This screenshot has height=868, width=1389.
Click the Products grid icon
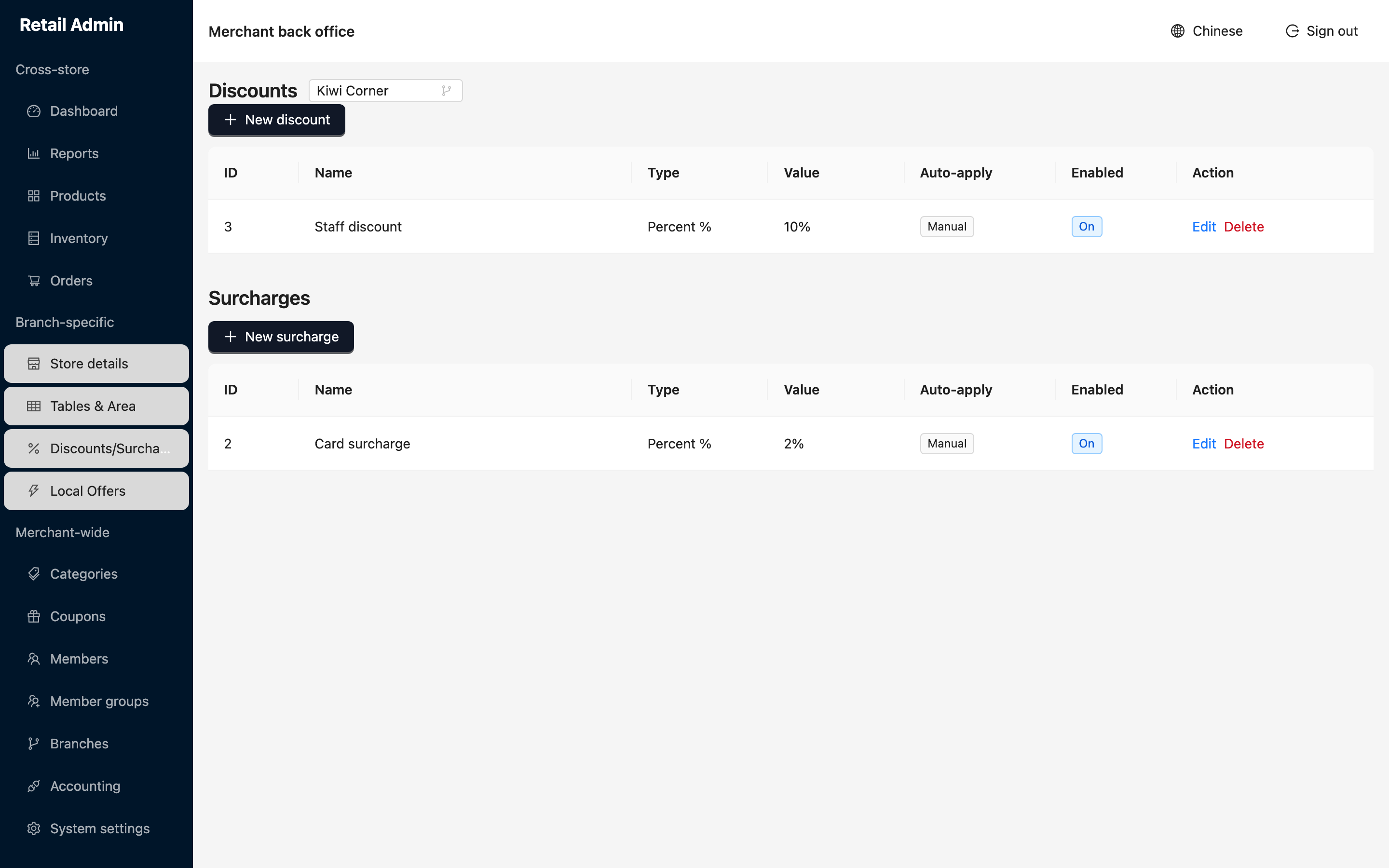[x=34, y=196]
